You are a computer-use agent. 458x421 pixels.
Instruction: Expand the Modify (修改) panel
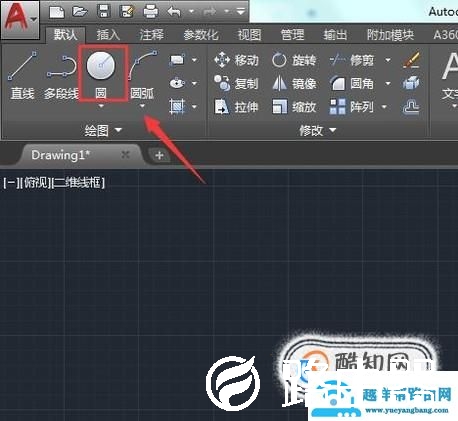point(317,130)
